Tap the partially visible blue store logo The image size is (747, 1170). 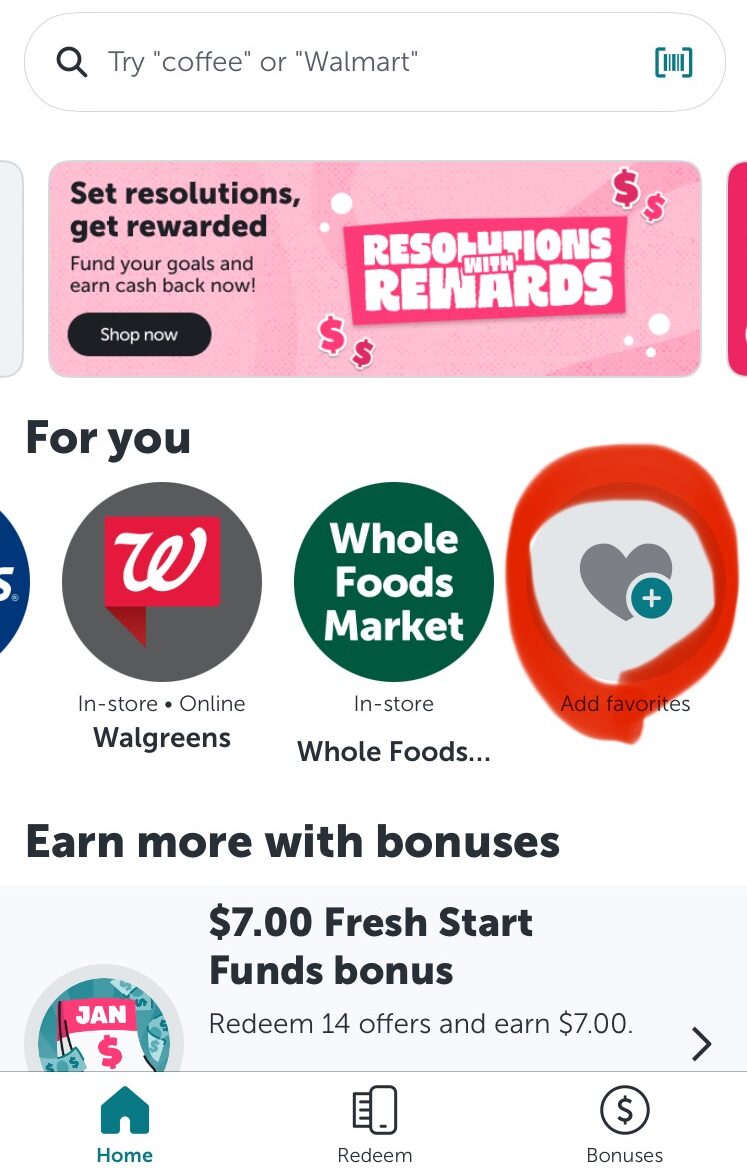(x=13, y=581)
